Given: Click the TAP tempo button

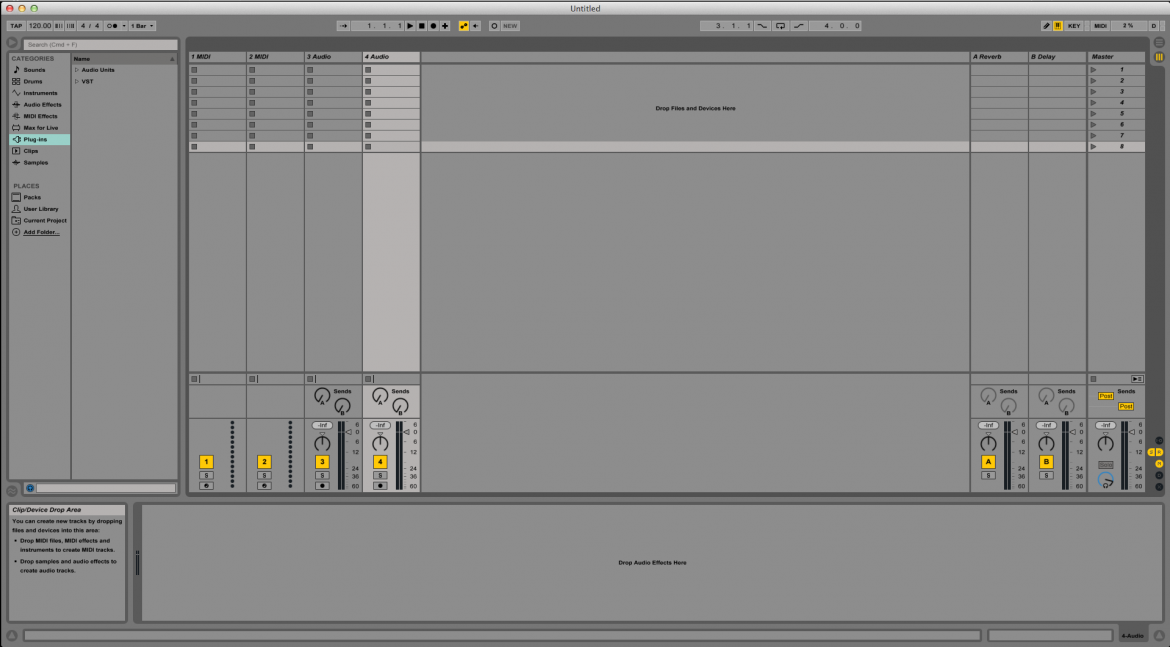Looking at the screenshot, I should [x=16, y=26].
